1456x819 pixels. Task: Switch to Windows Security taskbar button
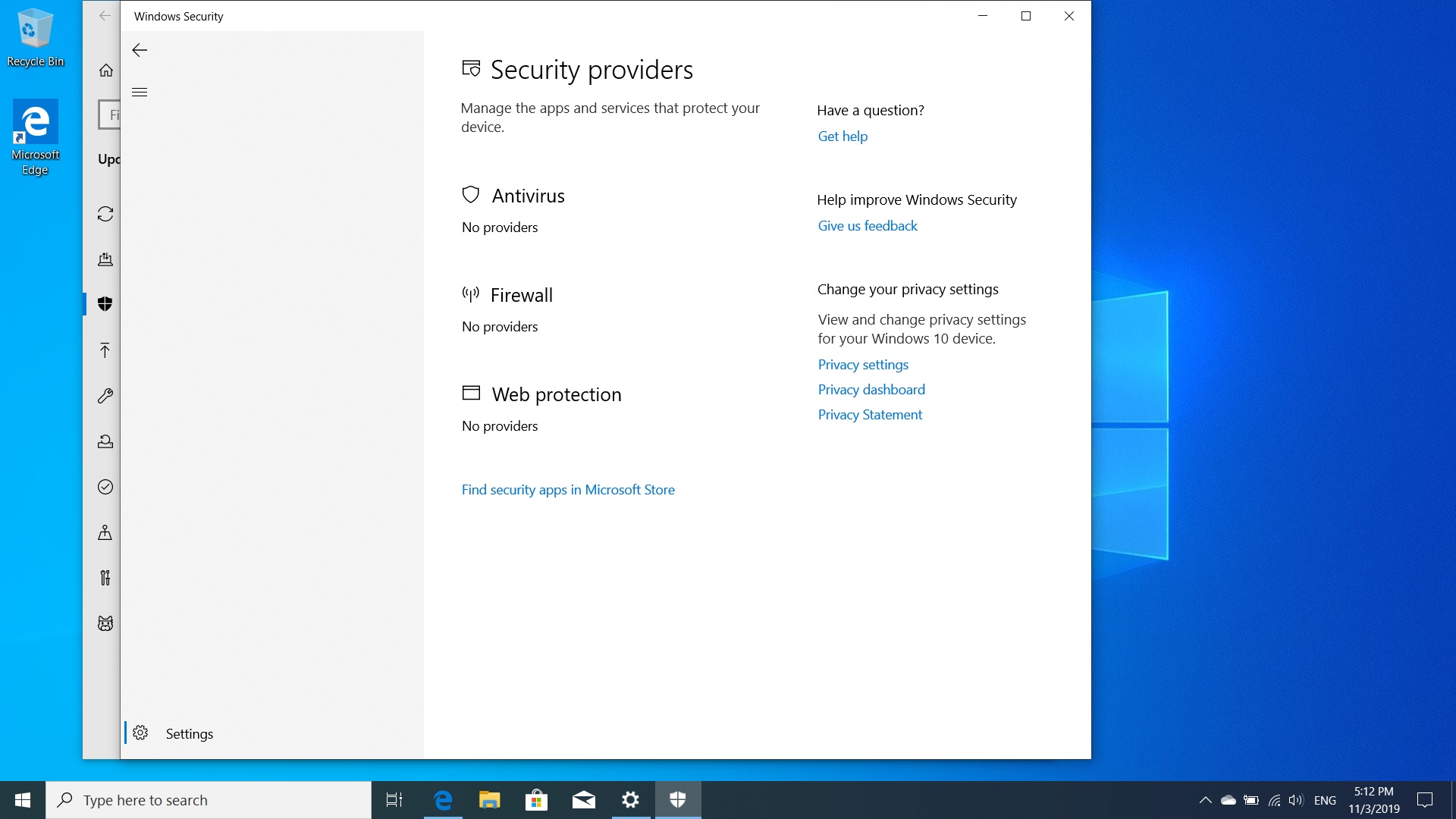click(x=678, y=800)
